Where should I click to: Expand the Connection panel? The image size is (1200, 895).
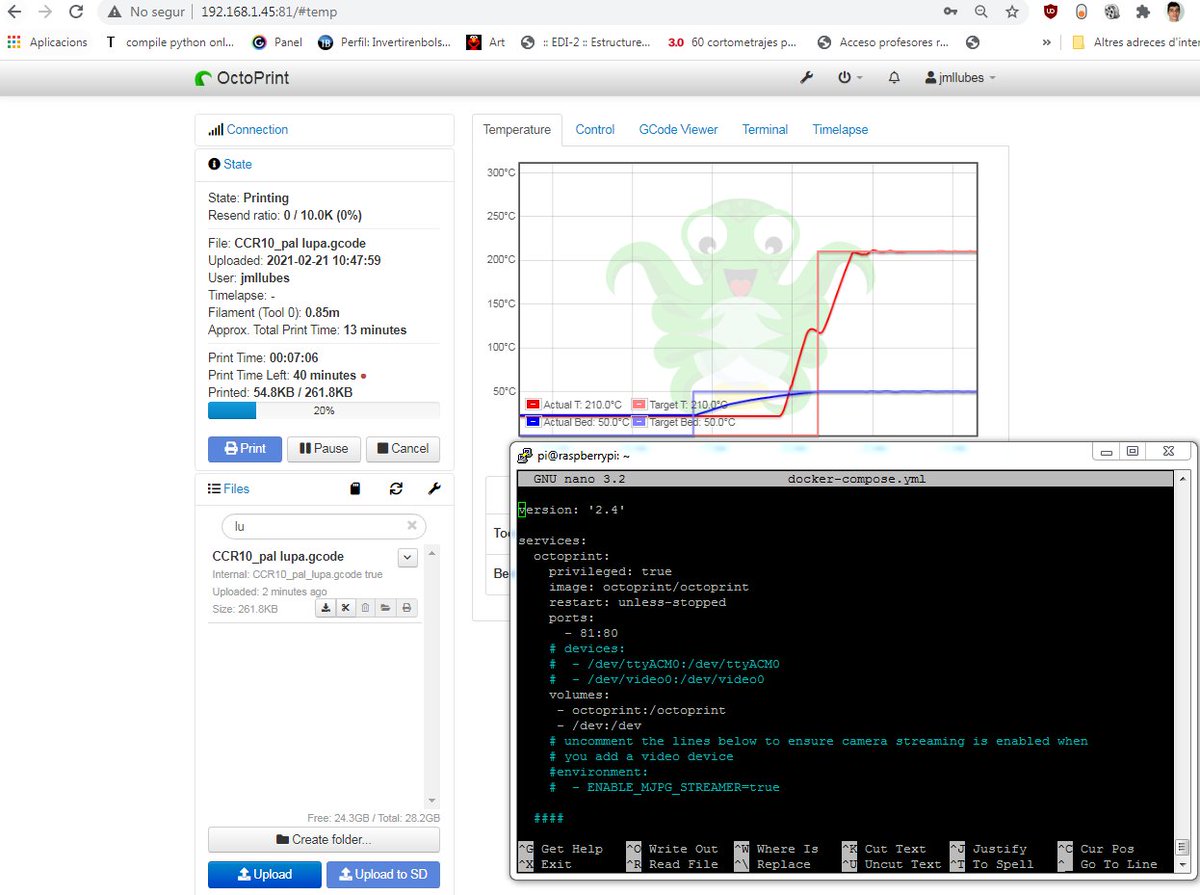(x=248, y=129)
